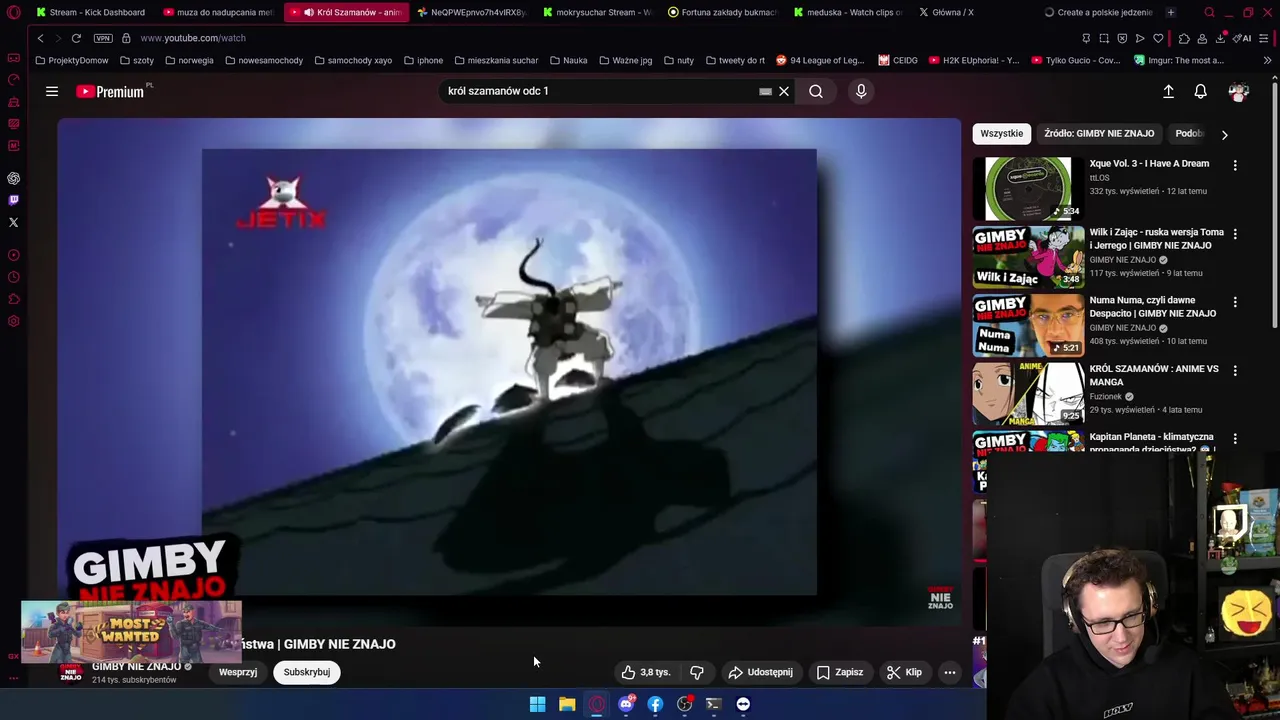
Task: Click the Zapisz save button
Action: point(840,672)
